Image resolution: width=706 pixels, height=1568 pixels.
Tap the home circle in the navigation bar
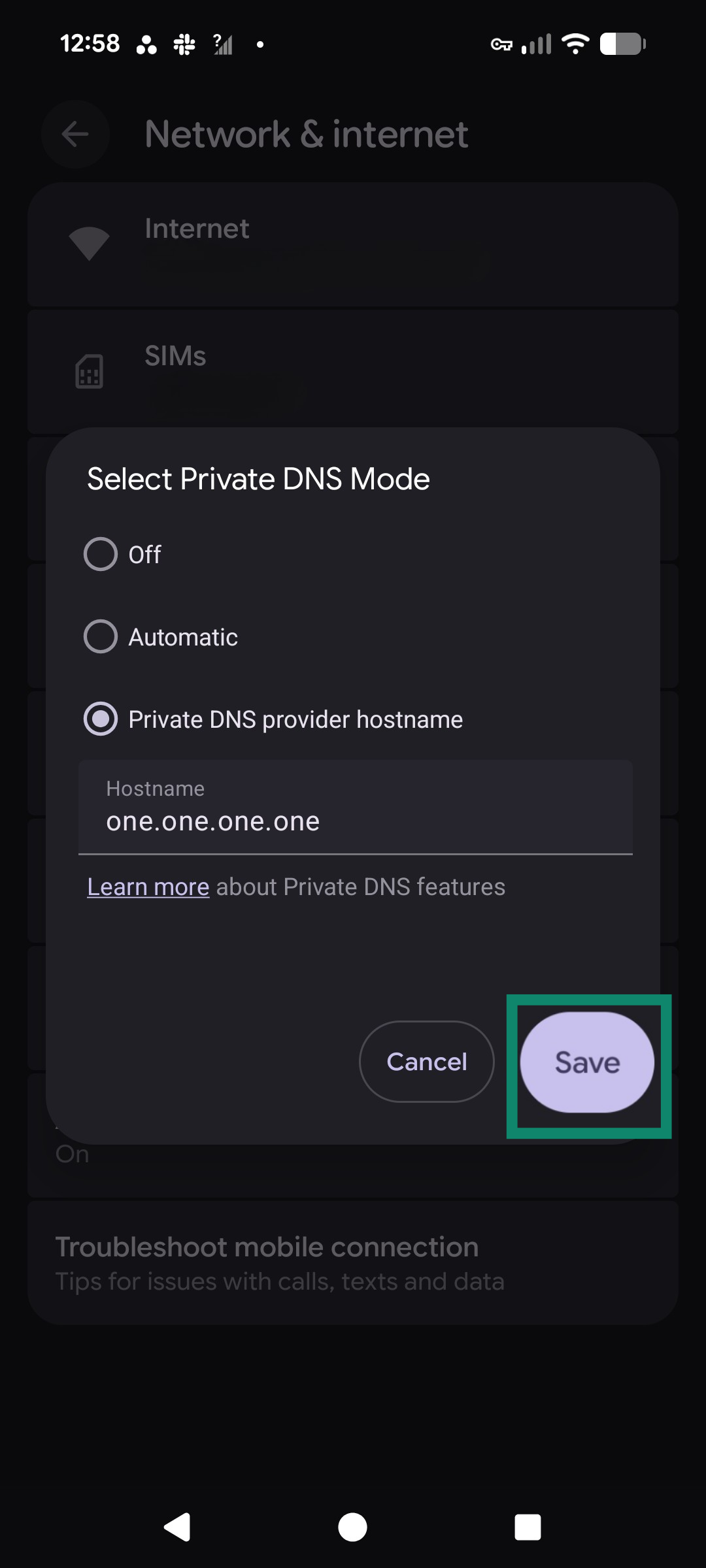coord(352,1527)
